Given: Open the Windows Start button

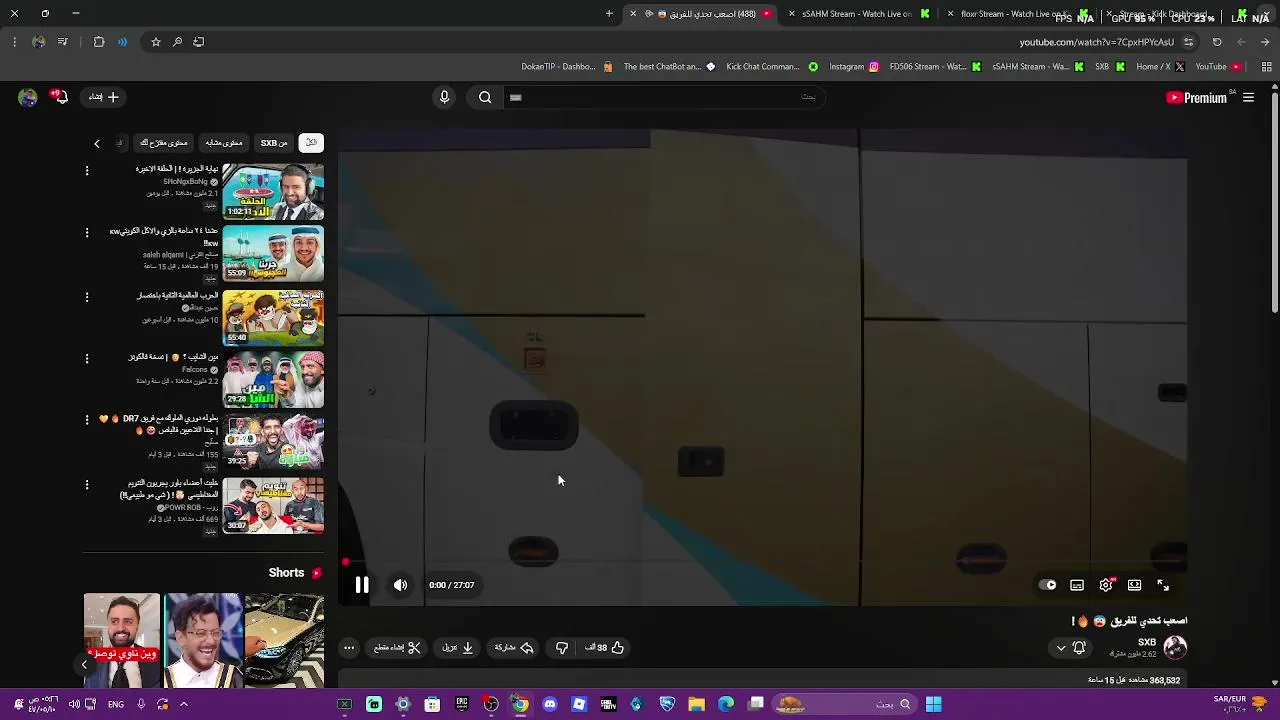Looking at the screenshot, I should point(933,705).
